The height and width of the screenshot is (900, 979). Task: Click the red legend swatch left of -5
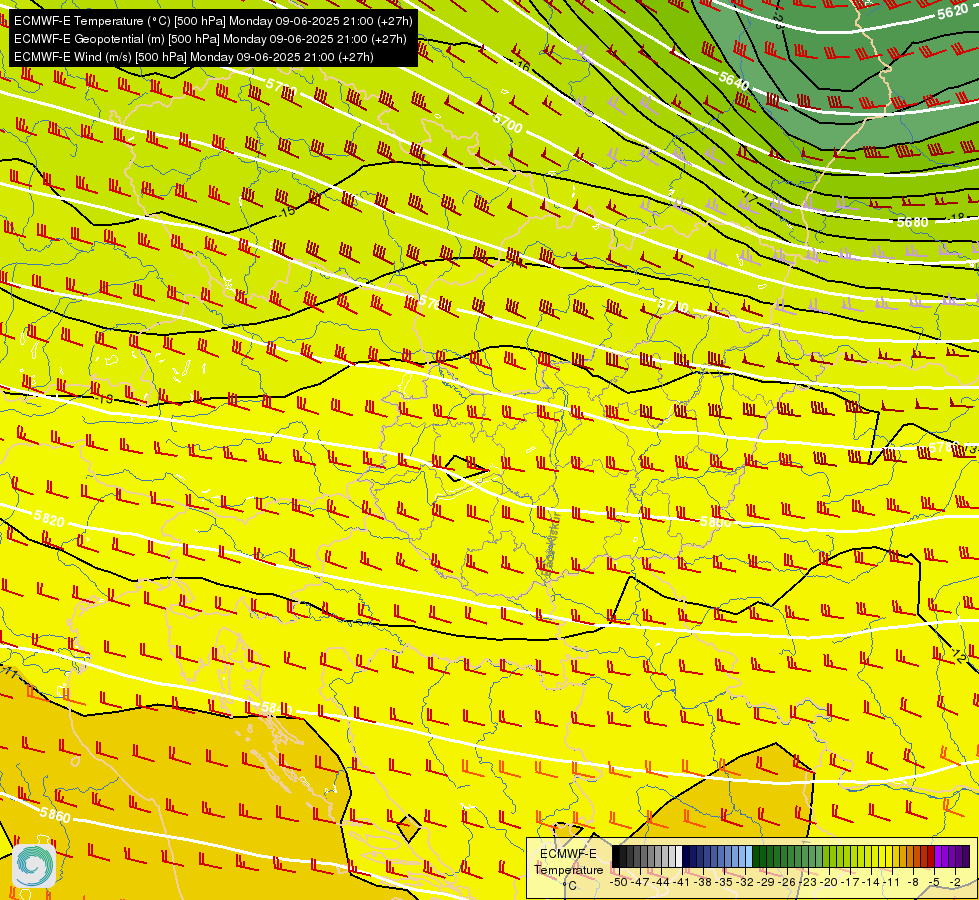tap(931, 857)
